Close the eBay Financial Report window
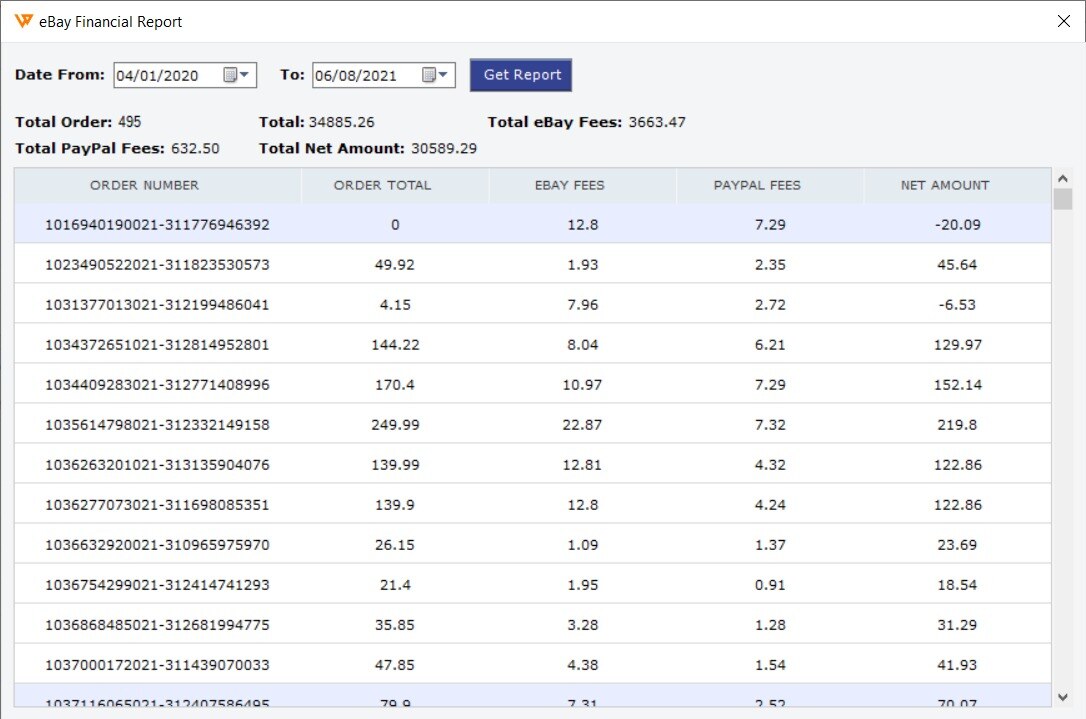Image resolution: width=1086 pixels, height=719 pixels. (1064, 21)
